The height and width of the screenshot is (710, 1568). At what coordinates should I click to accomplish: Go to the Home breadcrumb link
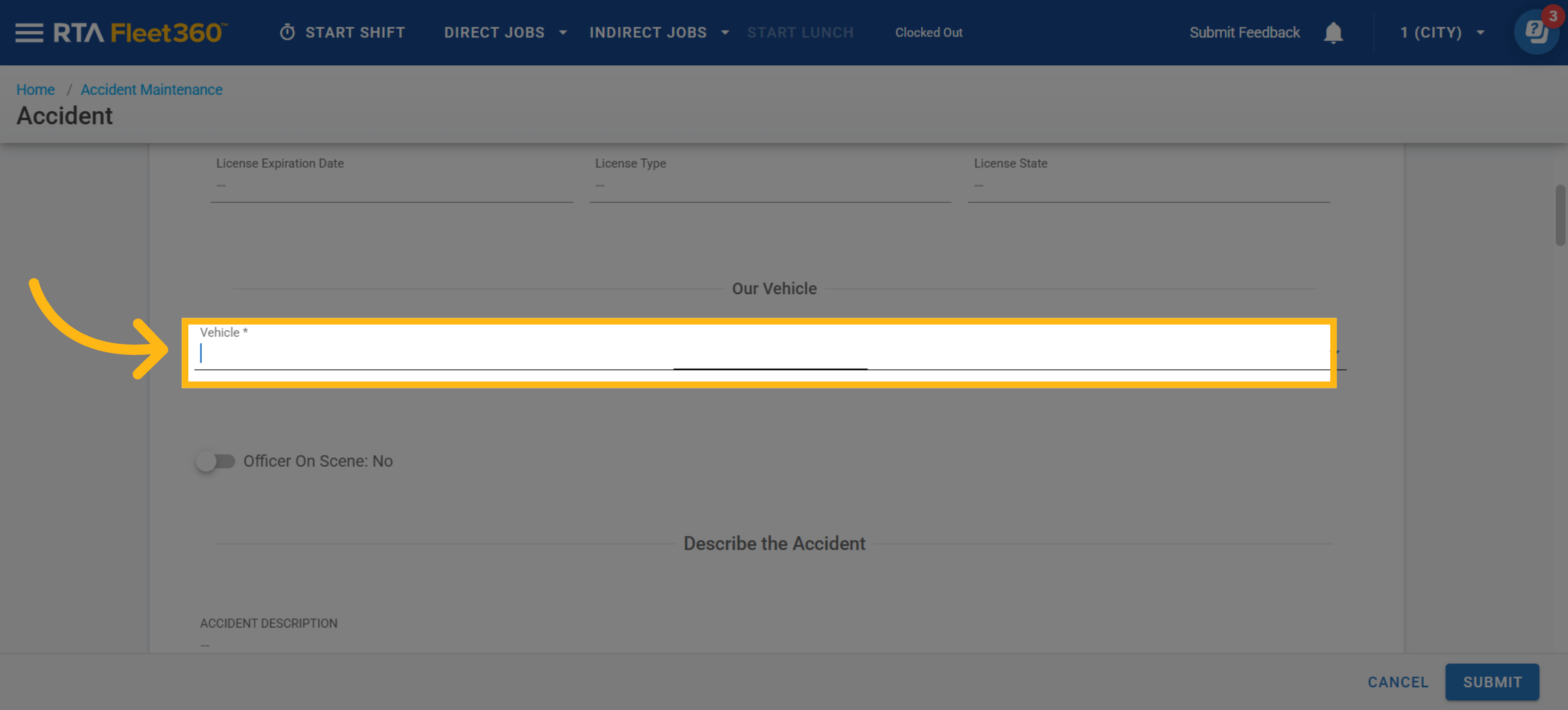tap(35, 90)
